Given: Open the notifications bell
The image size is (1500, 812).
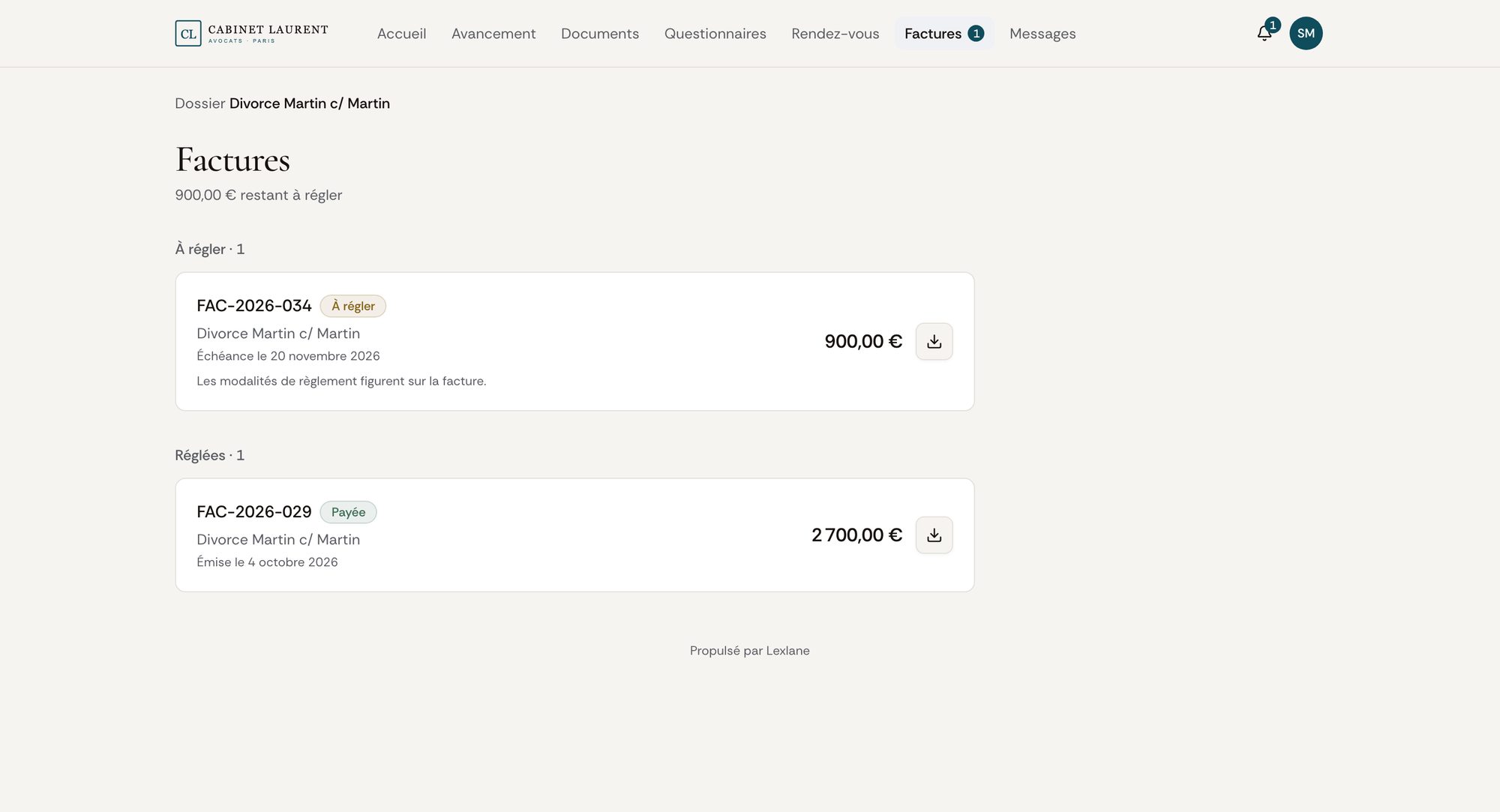Looking at the screenshot, I should coord(1264,33).
